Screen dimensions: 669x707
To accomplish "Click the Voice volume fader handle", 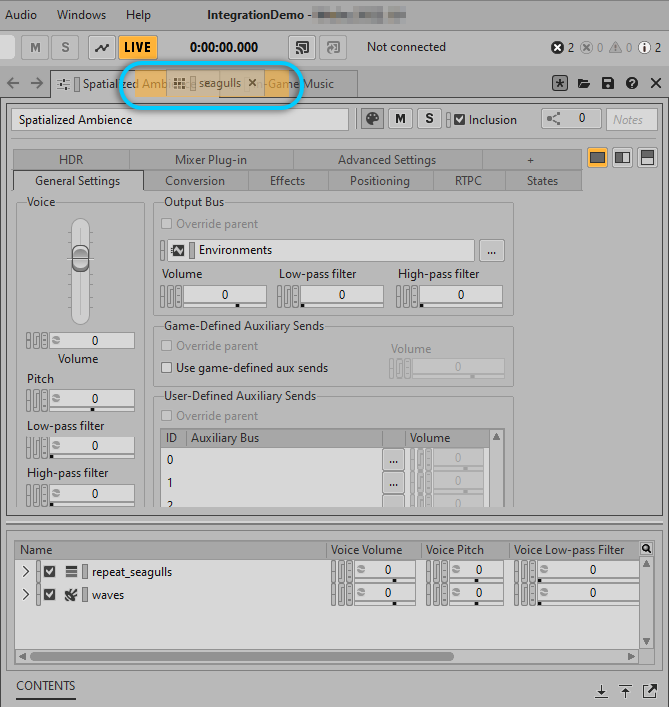I will (x=79, y=259).
